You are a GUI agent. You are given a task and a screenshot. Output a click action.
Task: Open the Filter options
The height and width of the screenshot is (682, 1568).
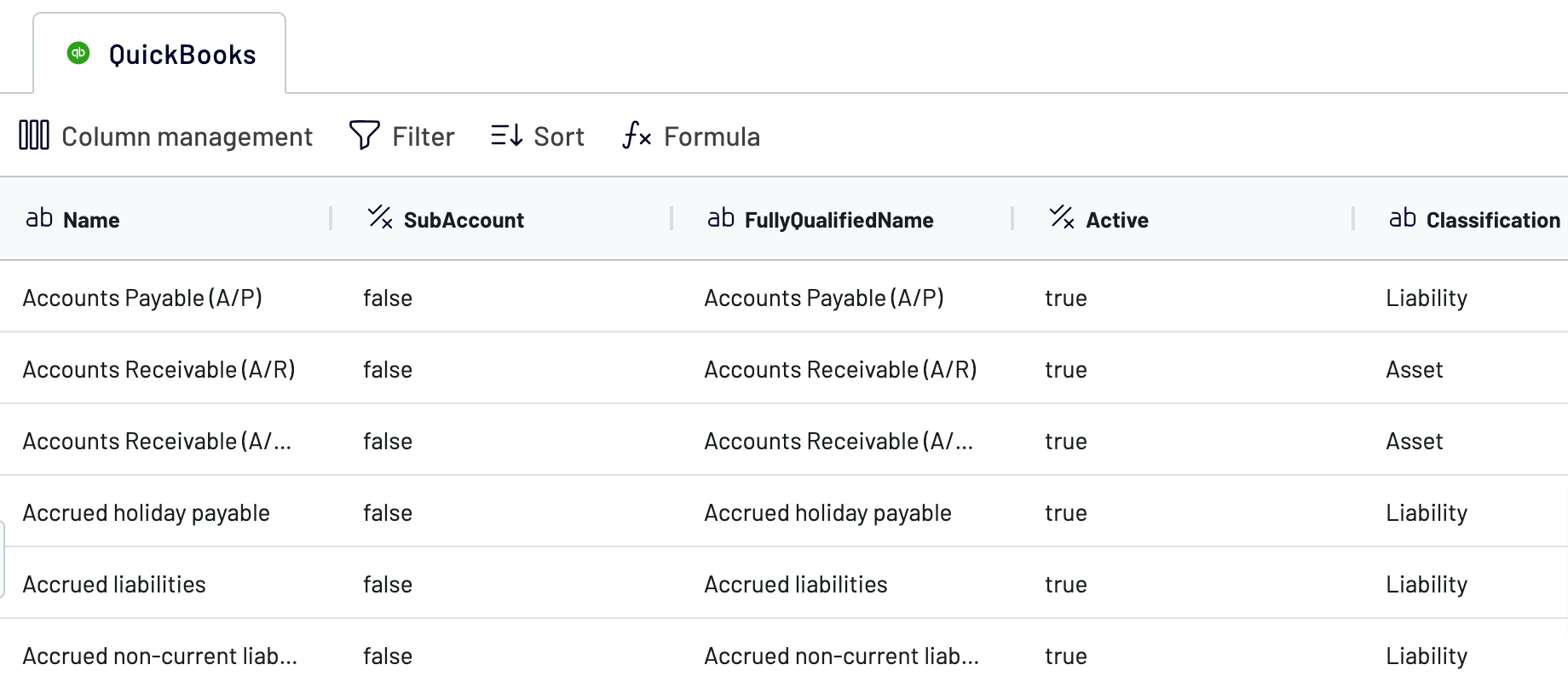(x=402, y=136)
